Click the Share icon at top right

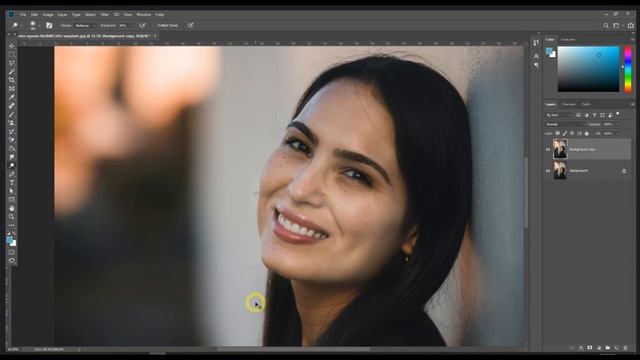tap(631, 25)
